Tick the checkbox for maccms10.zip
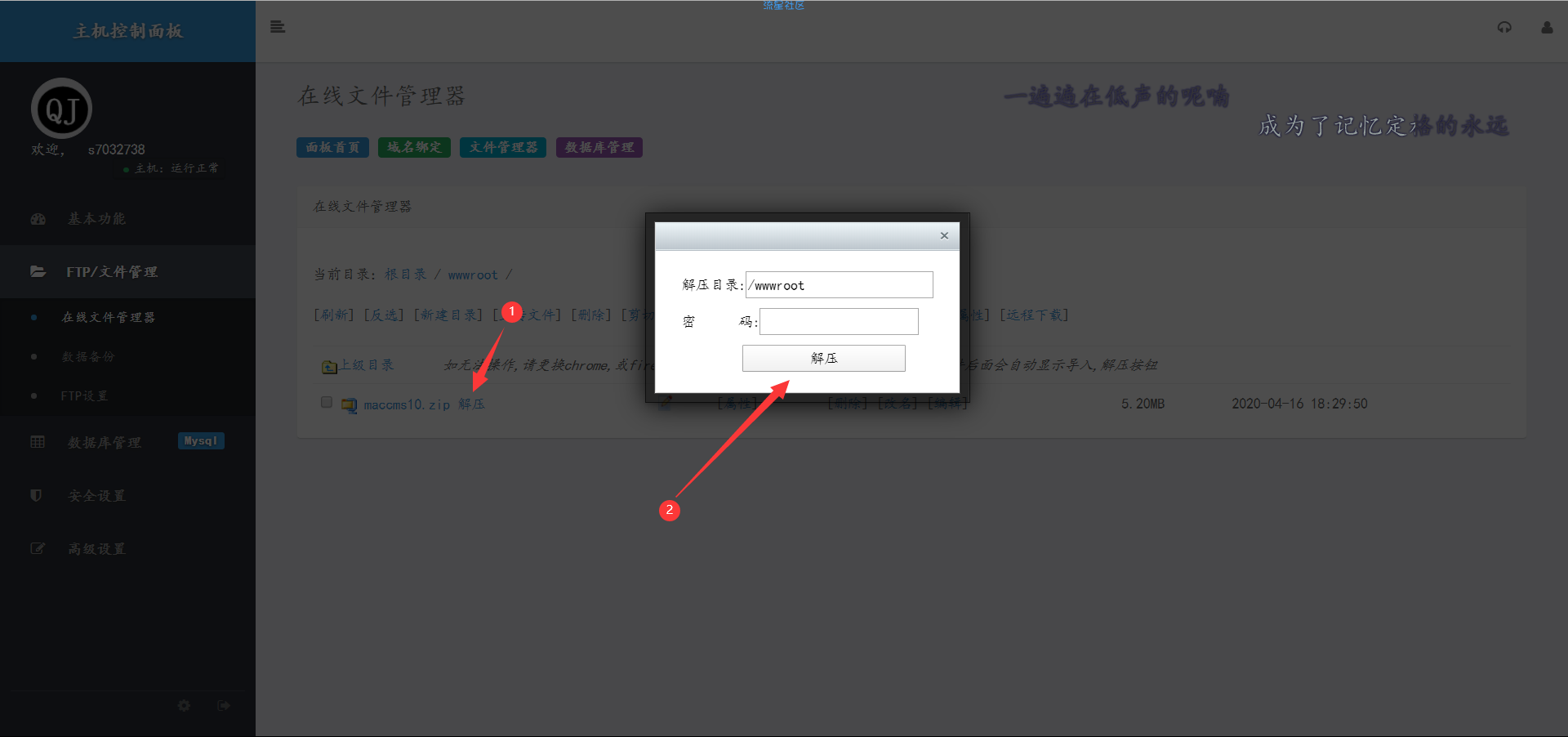 pyautogui.click(x=327, y=402)
